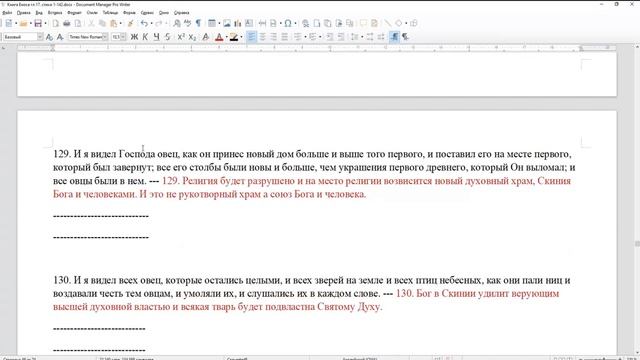Click the Superscript X² icon
Viewport: 640px width, 360px height.
(x=181, y=37)
